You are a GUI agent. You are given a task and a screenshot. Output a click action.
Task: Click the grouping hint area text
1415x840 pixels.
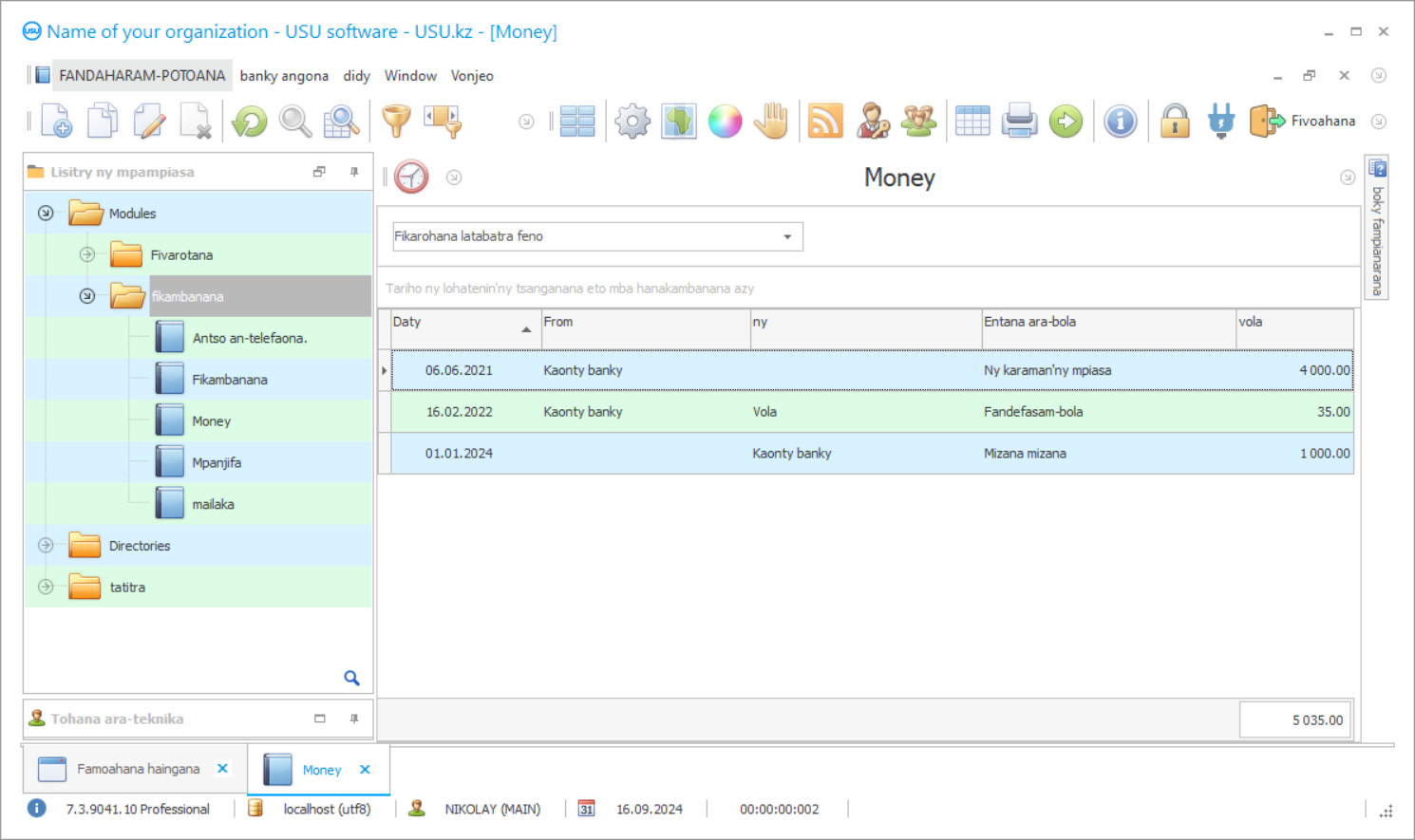pyautogui.click(x=570, y=289)
